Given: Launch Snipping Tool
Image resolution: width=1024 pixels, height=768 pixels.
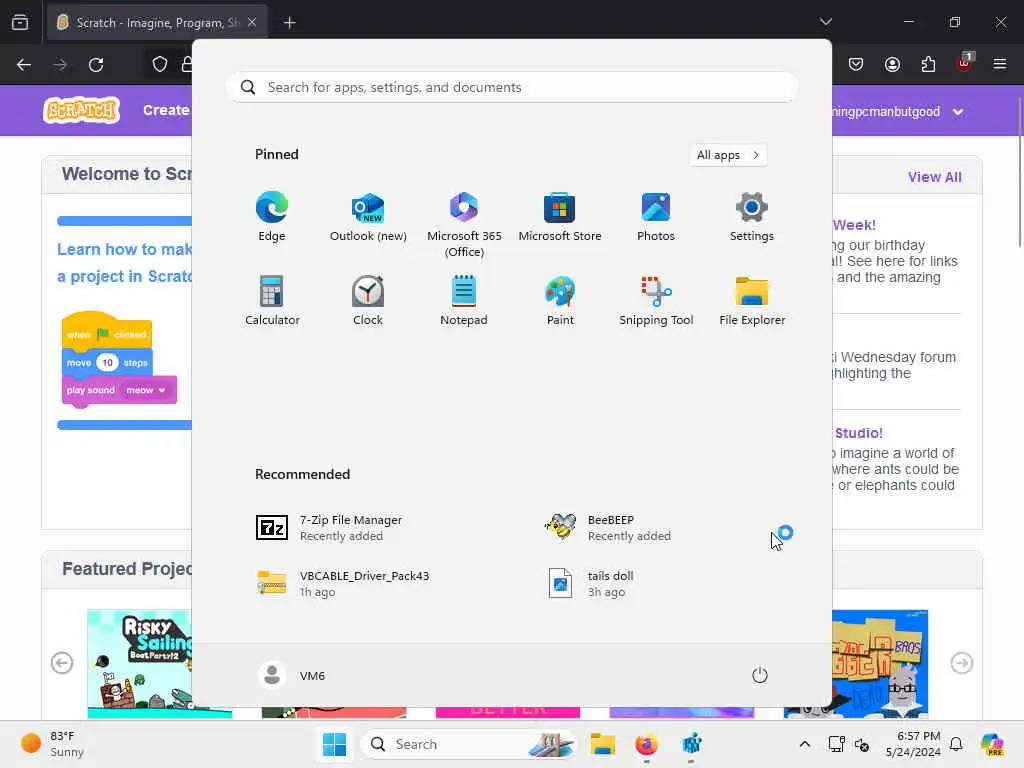Looking at the screenshot, I should (x=656, y=300).
